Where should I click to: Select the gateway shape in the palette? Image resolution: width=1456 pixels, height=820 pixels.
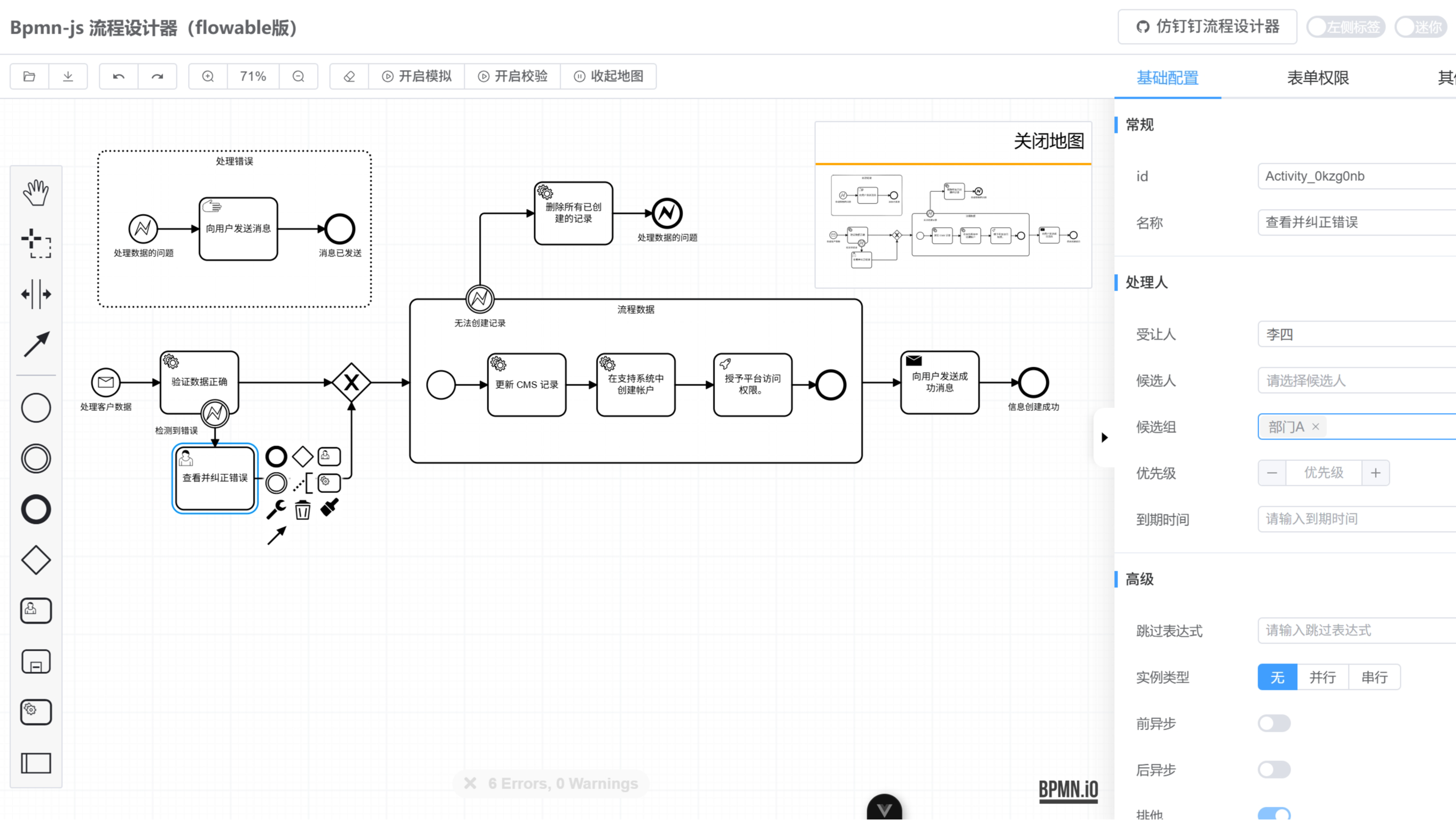pos(36,560)
